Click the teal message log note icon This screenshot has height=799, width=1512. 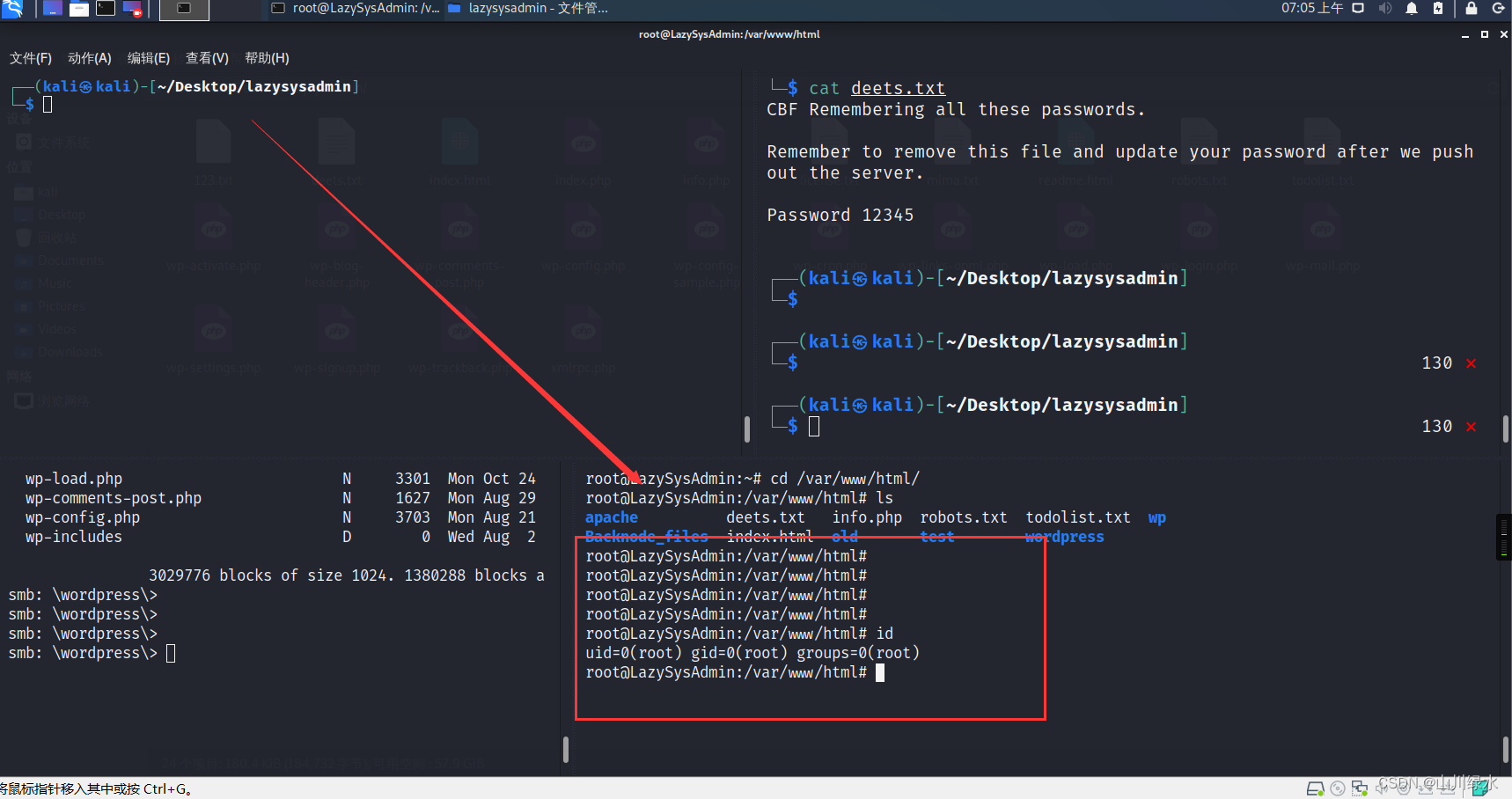click(x=1479, y=788)
